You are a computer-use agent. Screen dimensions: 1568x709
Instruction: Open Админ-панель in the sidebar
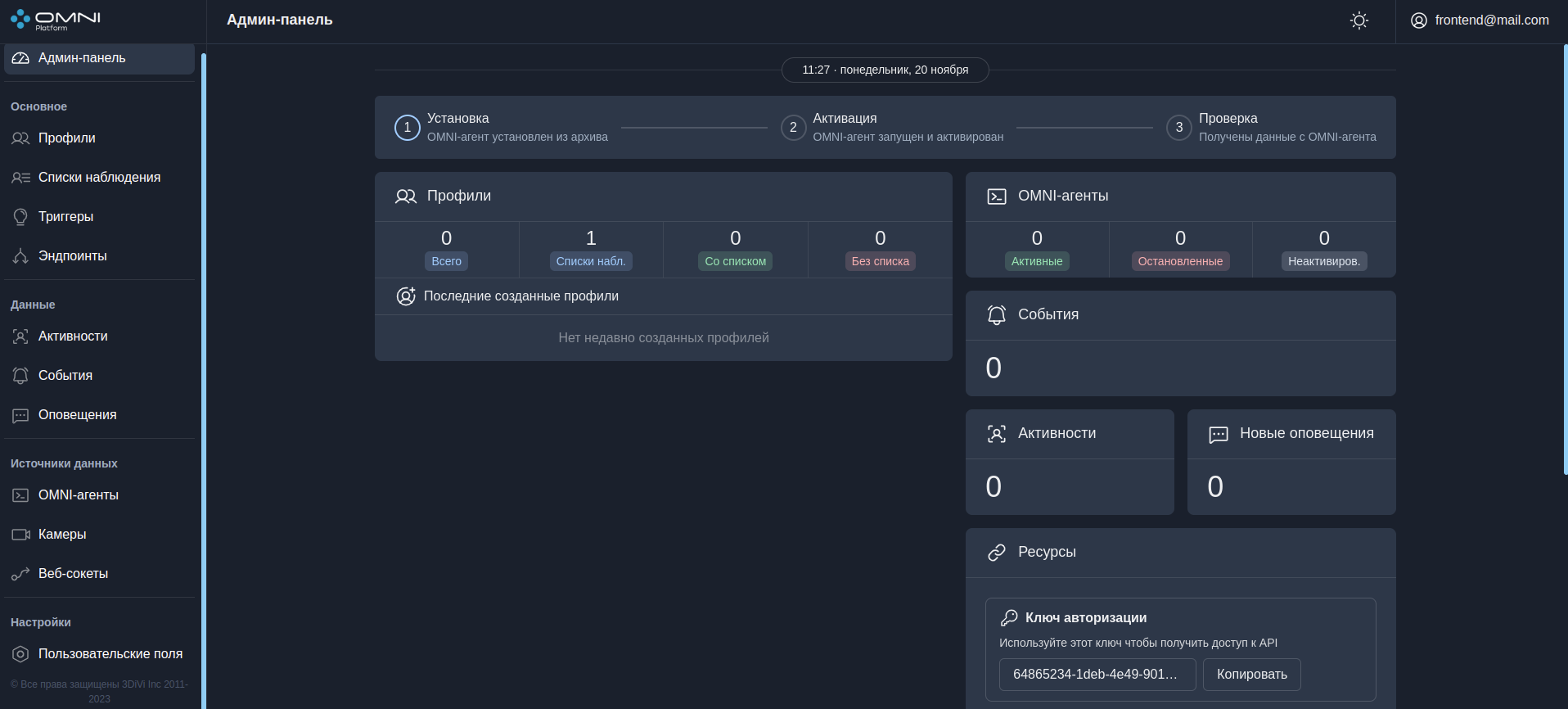[x=99, y=58]
